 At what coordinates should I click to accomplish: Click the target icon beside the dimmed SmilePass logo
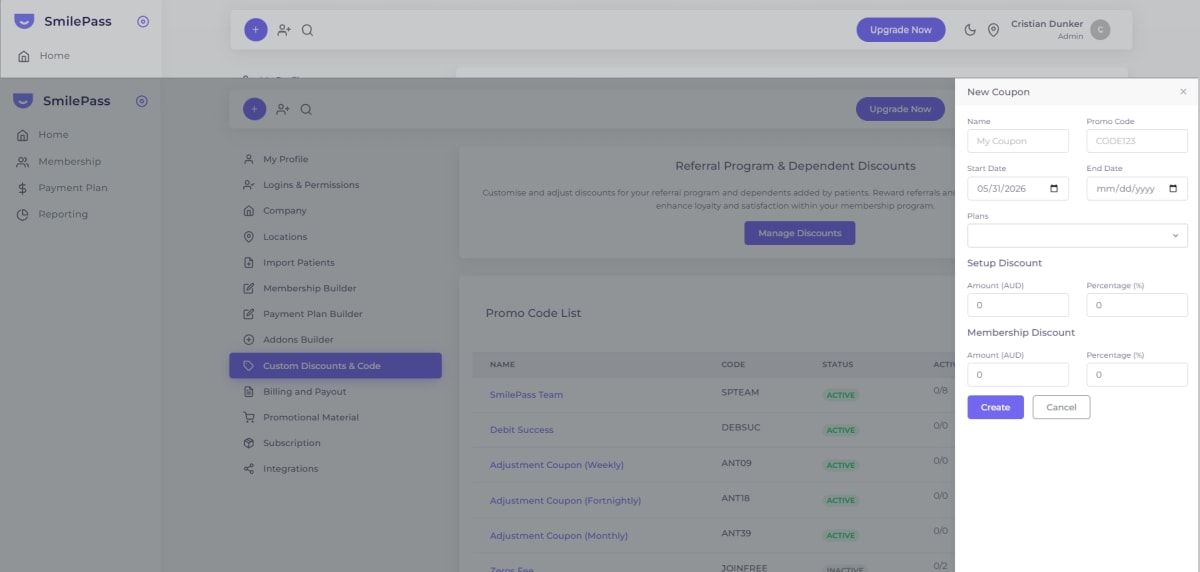tap(141, 101)
